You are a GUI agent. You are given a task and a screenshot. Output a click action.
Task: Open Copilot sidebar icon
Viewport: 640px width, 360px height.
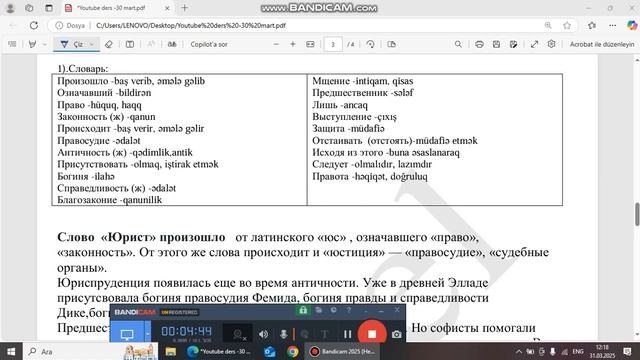632,25
